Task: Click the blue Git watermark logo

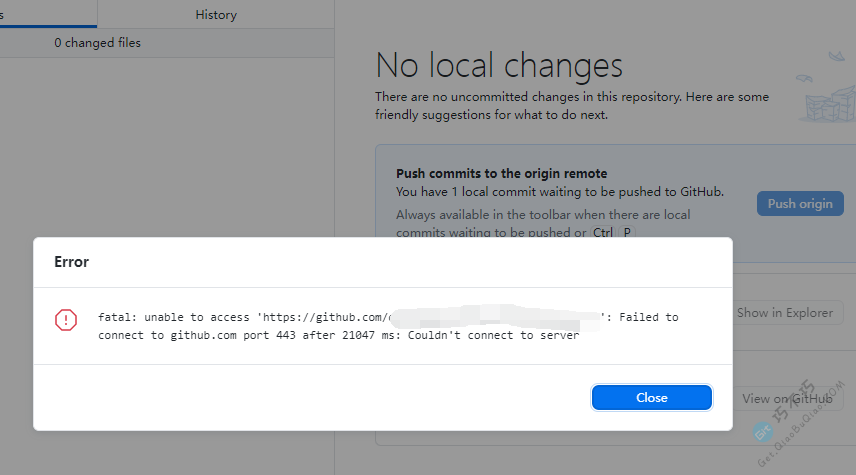Action: [763, 432]
